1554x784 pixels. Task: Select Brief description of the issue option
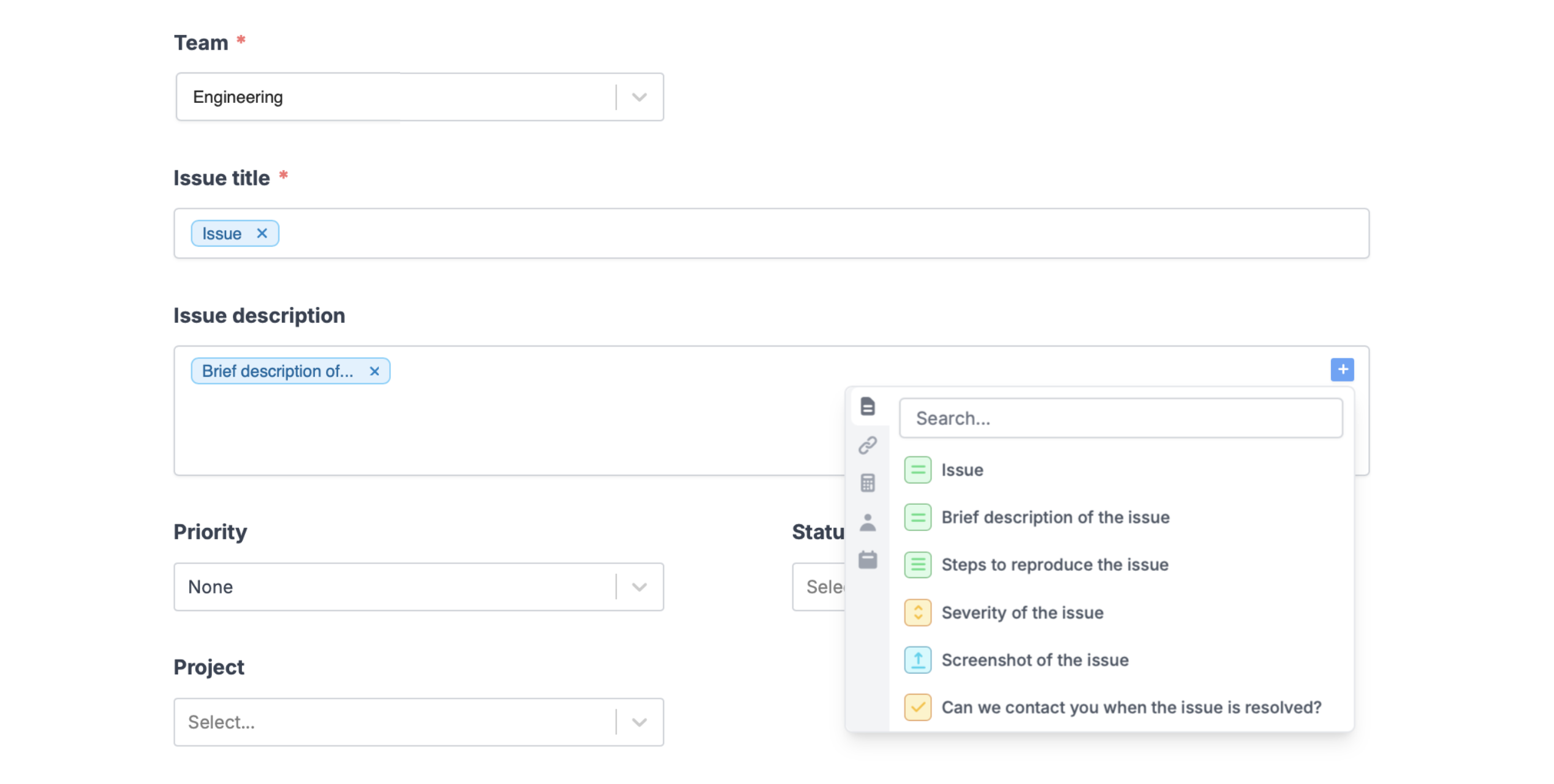click(1055, 517)
